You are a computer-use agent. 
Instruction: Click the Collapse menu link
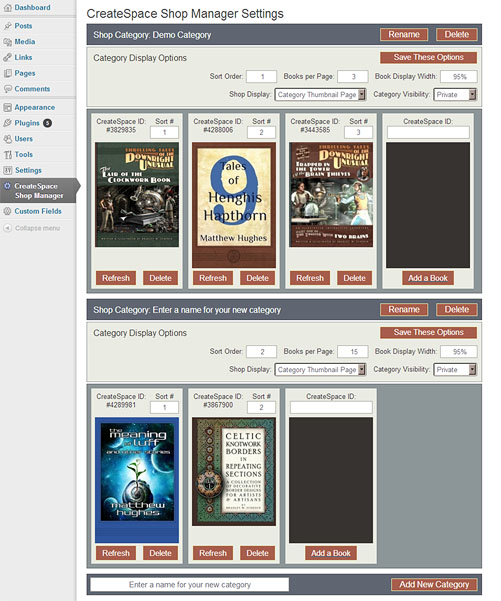37,228
